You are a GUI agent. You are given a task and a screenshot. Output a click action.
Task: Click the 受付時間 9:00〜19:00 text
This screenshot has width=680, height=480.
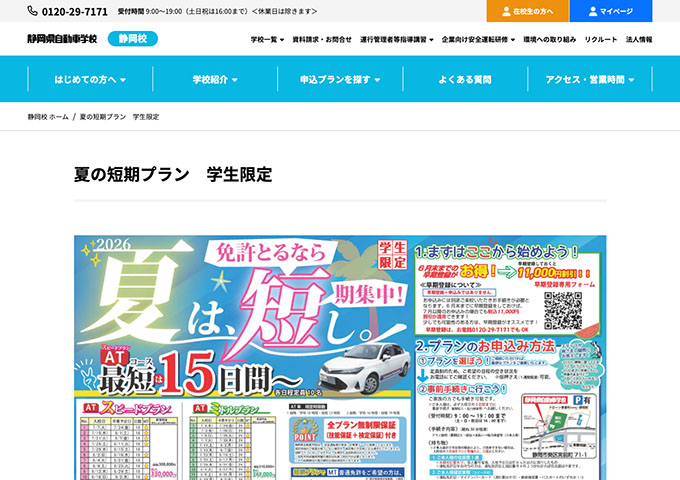coord(217,11)
